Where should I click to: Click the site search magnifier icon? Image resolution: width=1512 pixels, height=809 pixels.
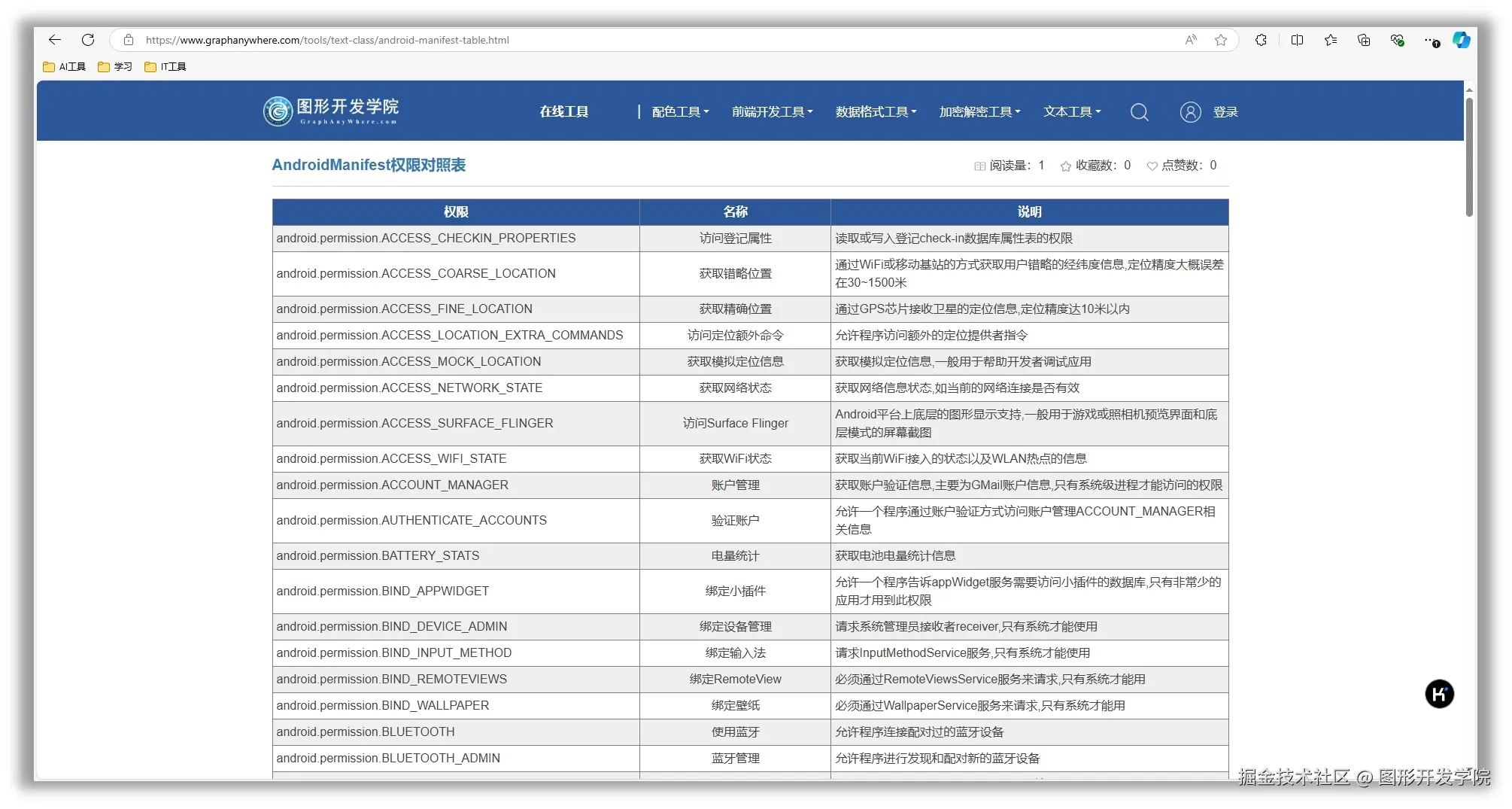[1140, 111]
